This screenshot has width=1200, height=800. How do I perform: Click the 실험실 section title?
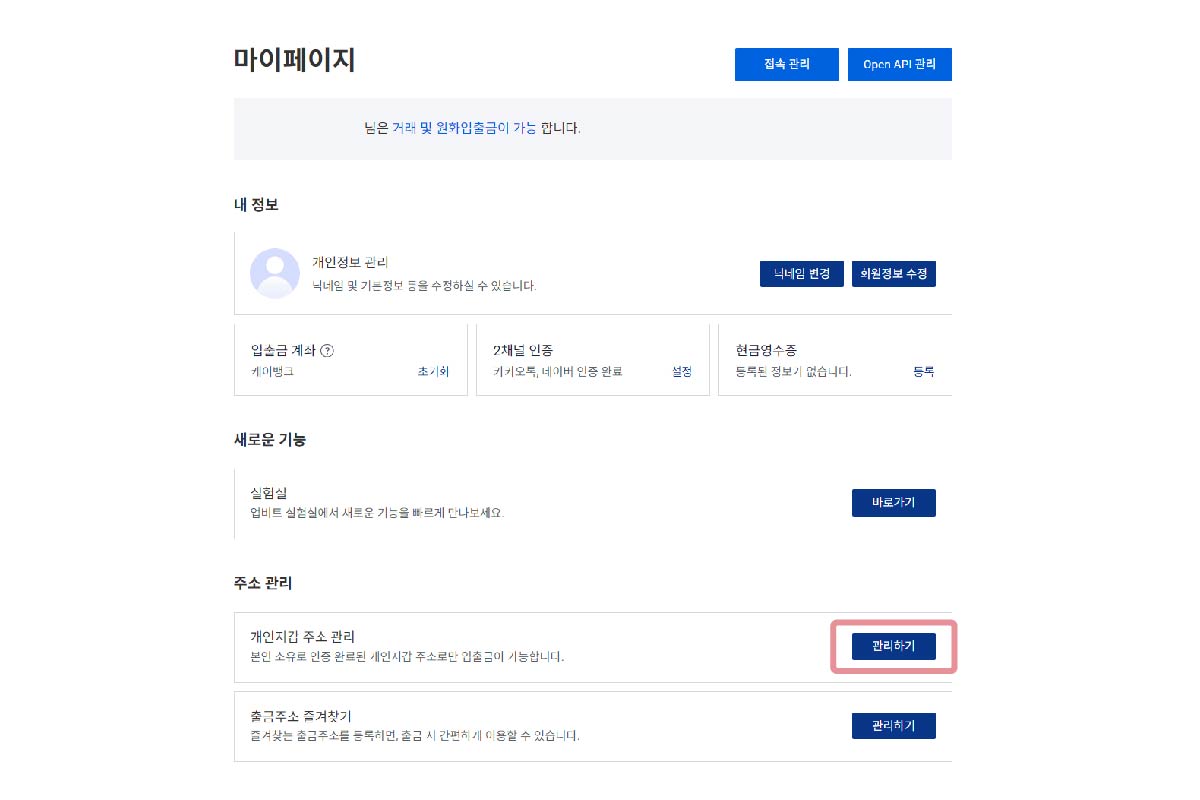pyautogui.click(x=269, y=493)
